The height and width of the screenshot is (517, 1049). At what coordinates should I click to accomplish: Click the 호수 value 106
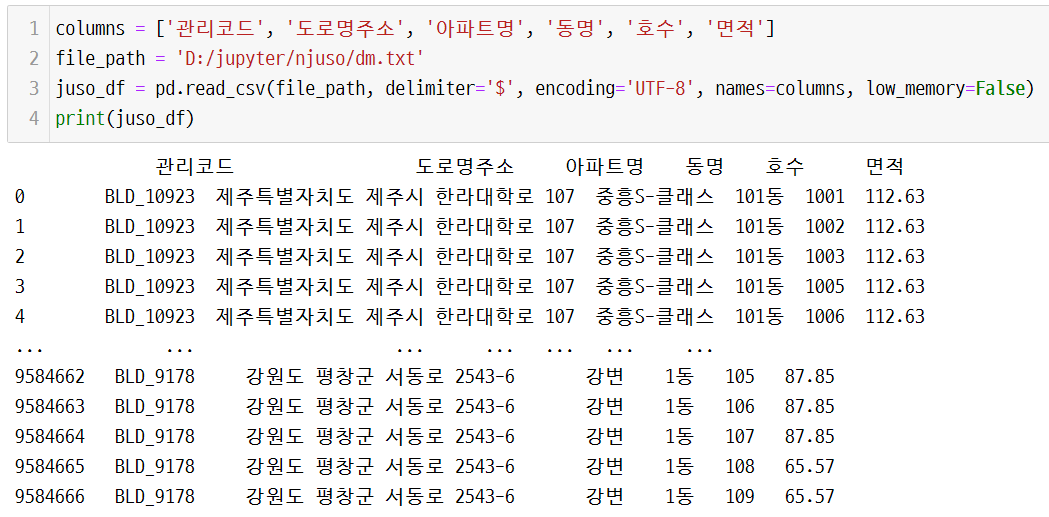740,406
